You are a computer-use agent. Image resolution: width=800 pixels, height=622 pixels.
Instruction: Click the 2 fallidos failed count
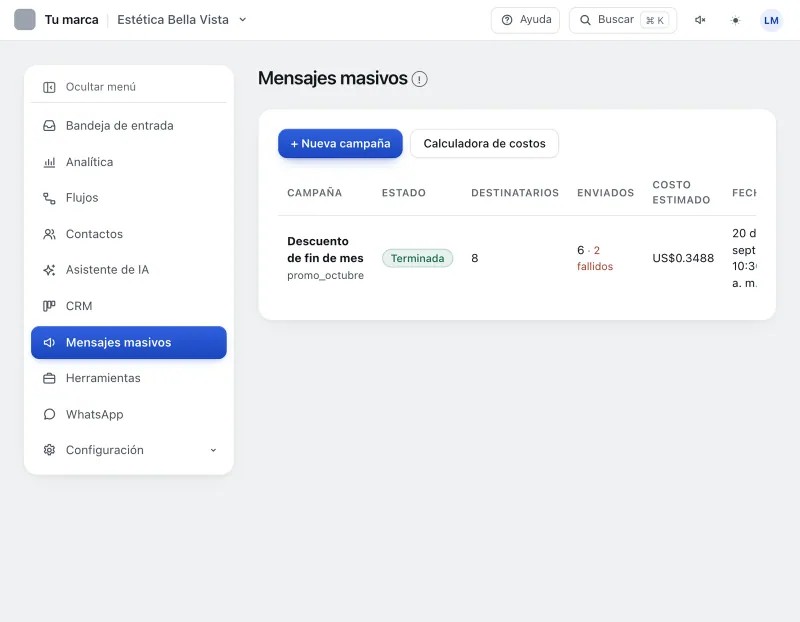click(595, 258)
